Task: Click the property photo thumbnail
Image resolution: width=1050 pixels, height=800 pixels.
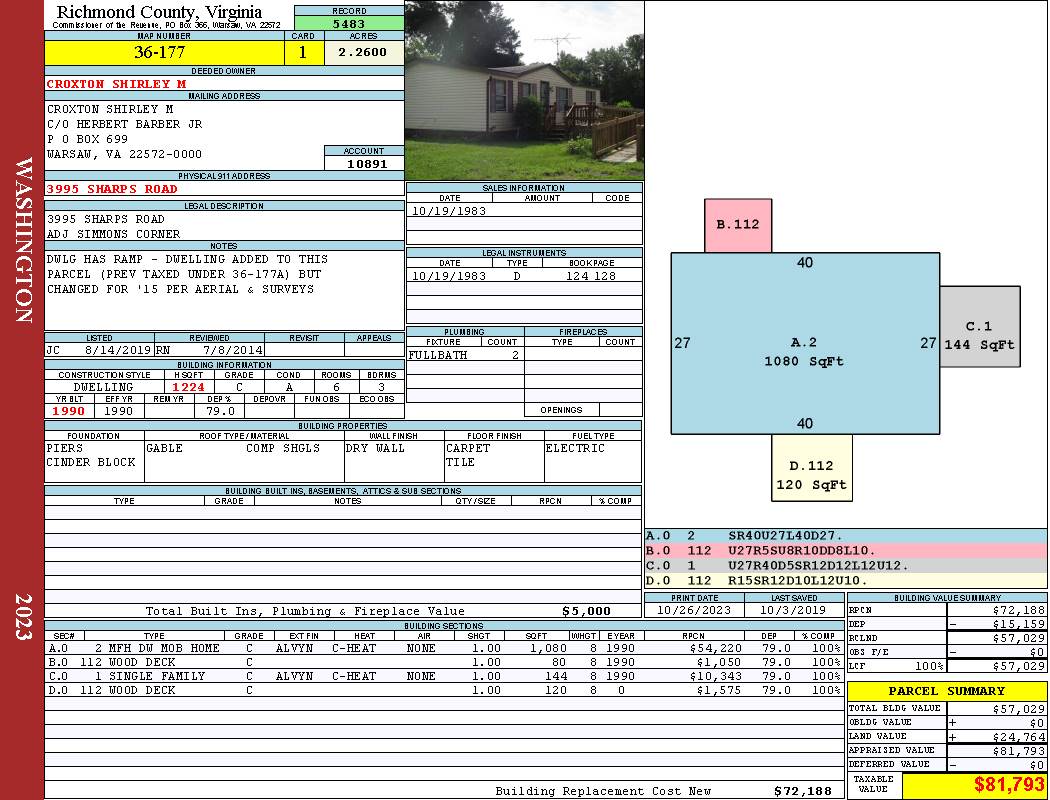Action: [x=524, y=90]
